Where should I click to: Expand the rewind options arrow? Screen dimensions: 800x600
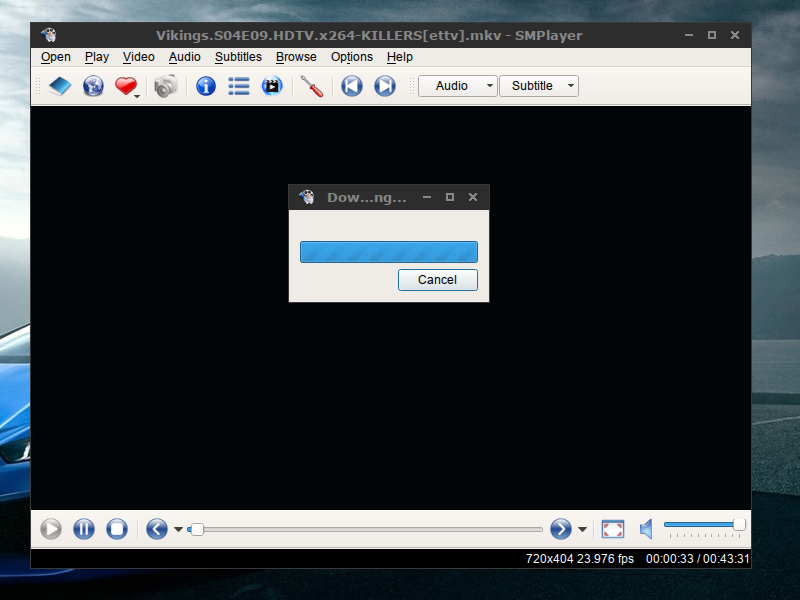[x=178, y=530]
